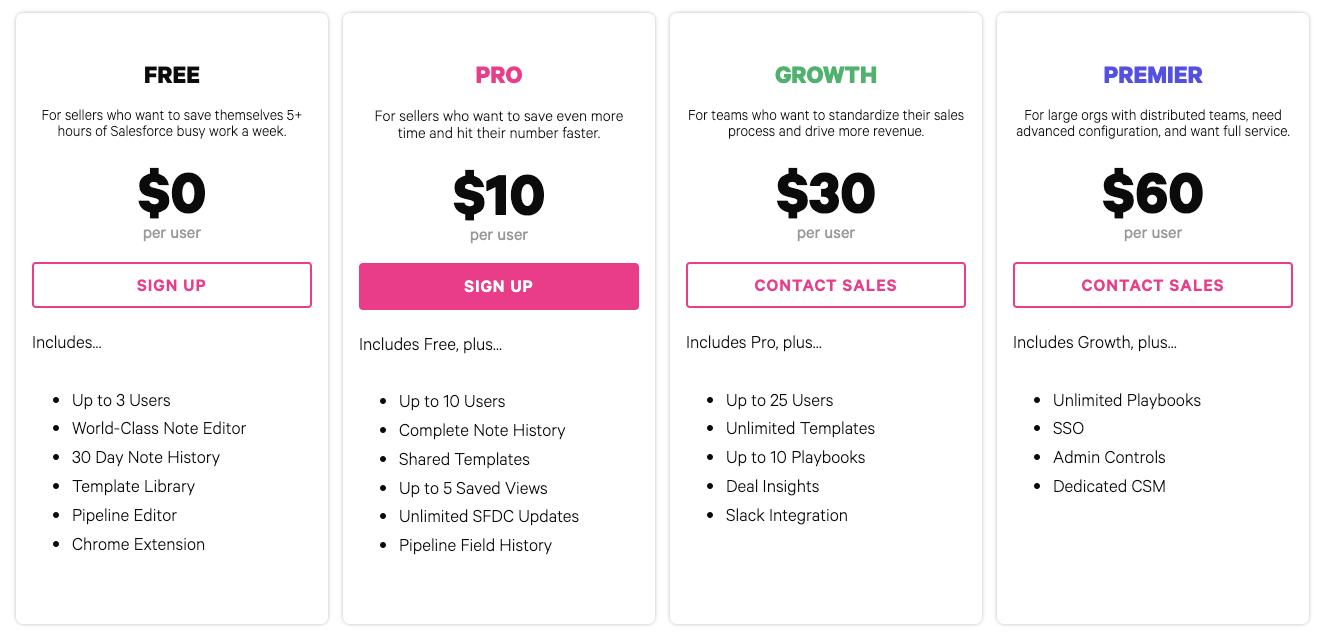Click the Deal Insights feature
This screenshot has width=1322, height=637.
point(772,486)
